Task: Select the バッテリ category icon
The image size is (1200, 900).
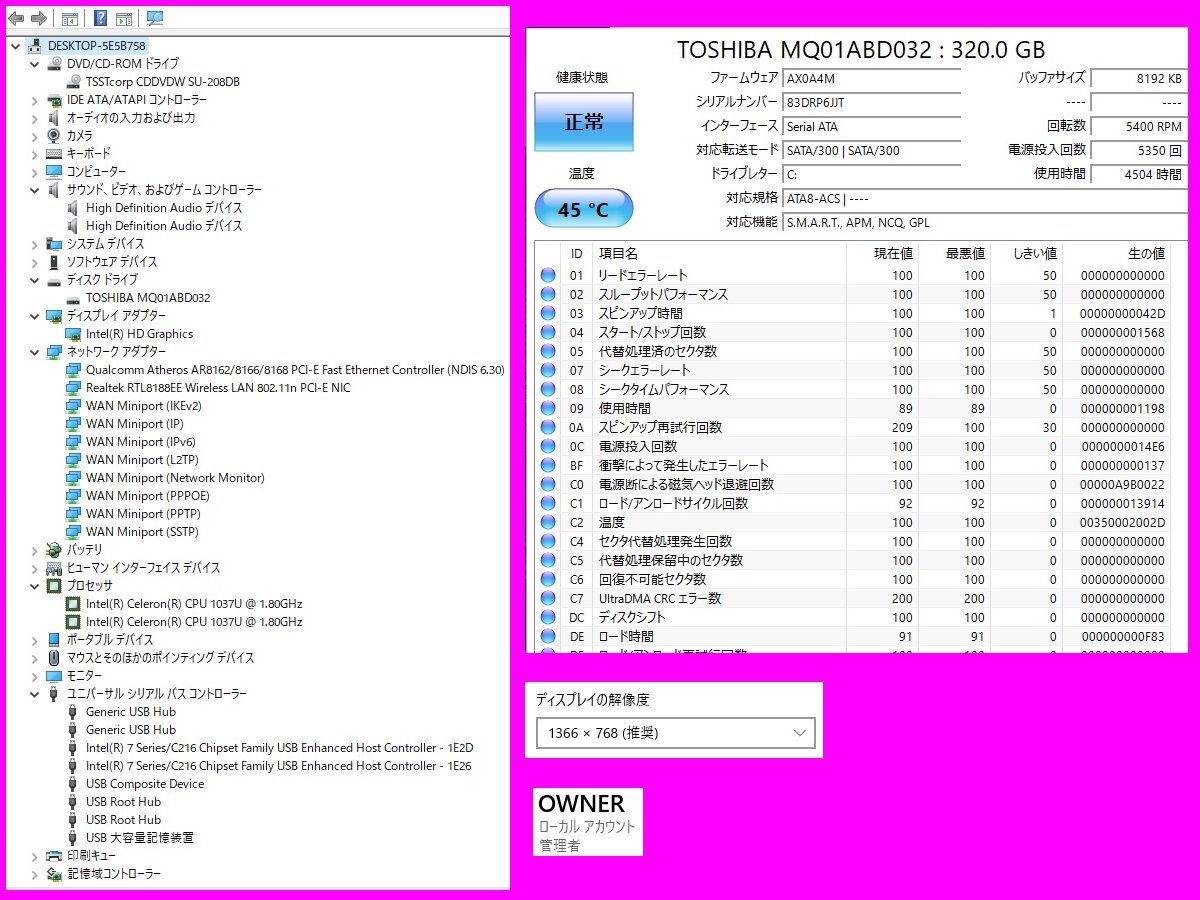Action: [x=54, y=549]
